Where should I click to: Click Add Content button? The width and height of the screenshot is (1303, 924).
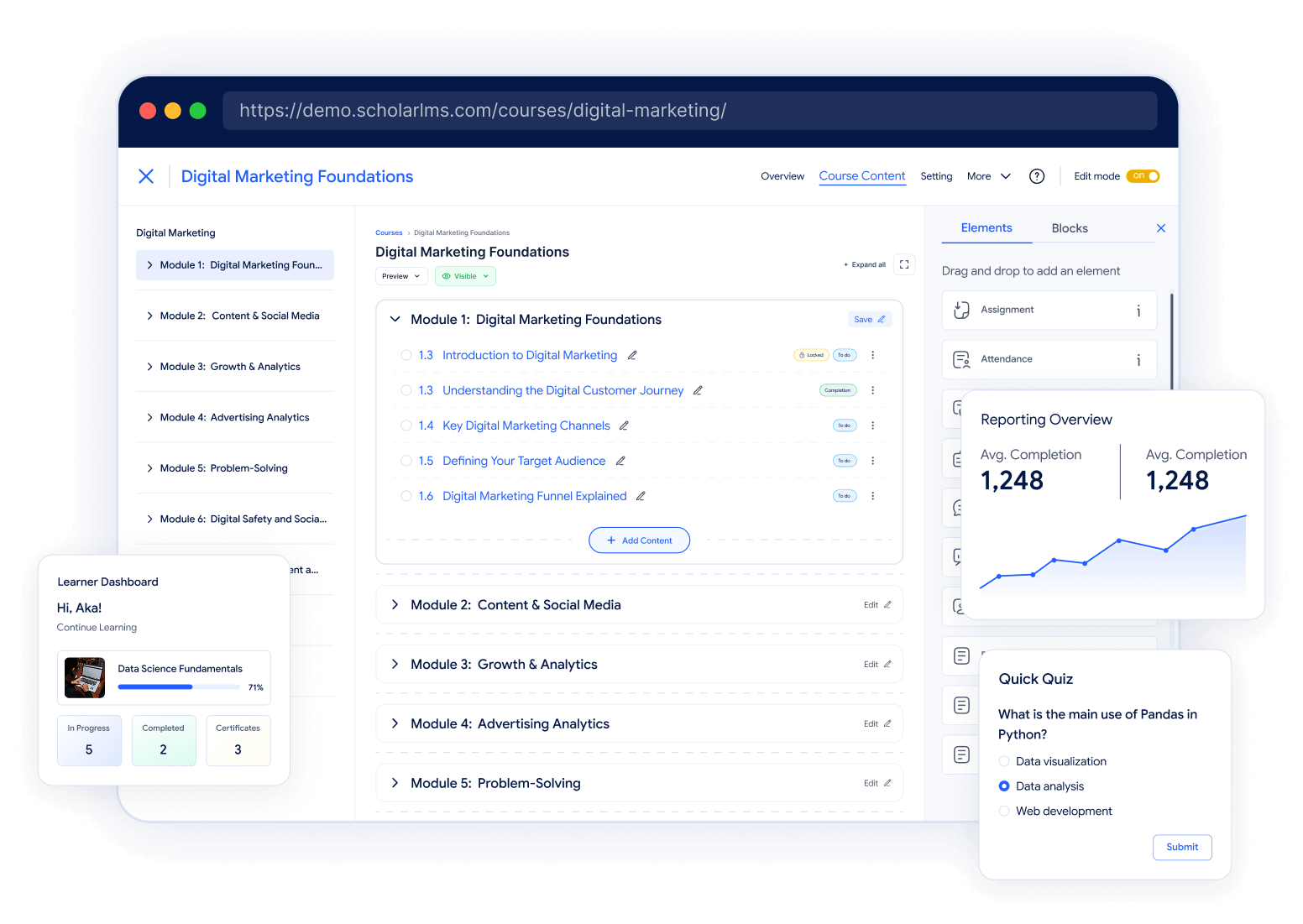(x=639, y=540)
